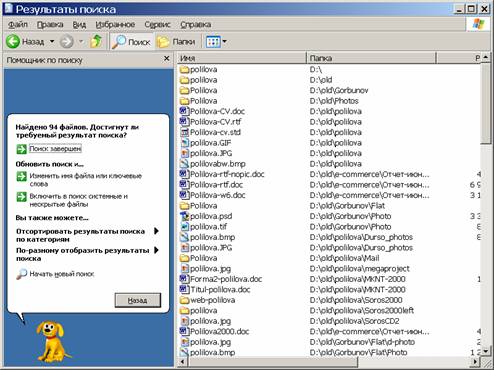Image resolution: width=494 pixels, height=370 pixels.
Task: Open the Избранное menu
Action: (115, 24)
